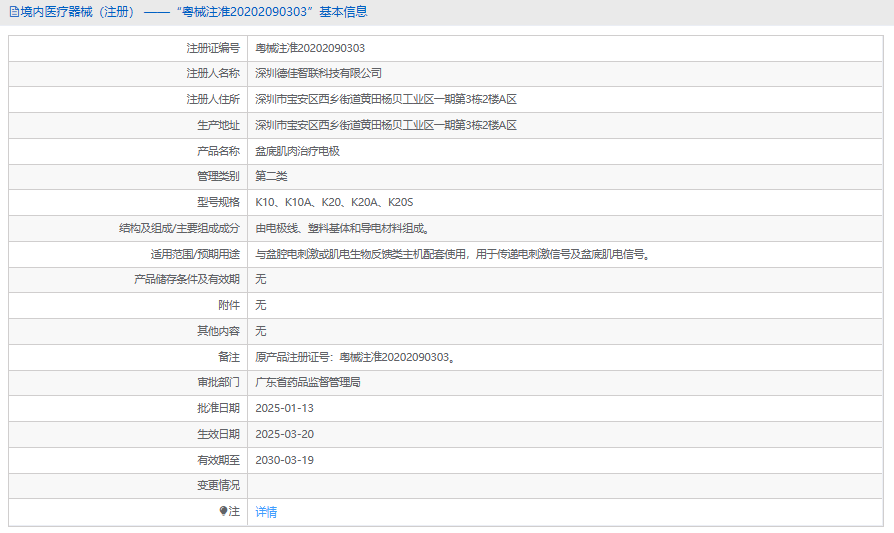Click the 注册证编号 label

click(x=213, y=48)
